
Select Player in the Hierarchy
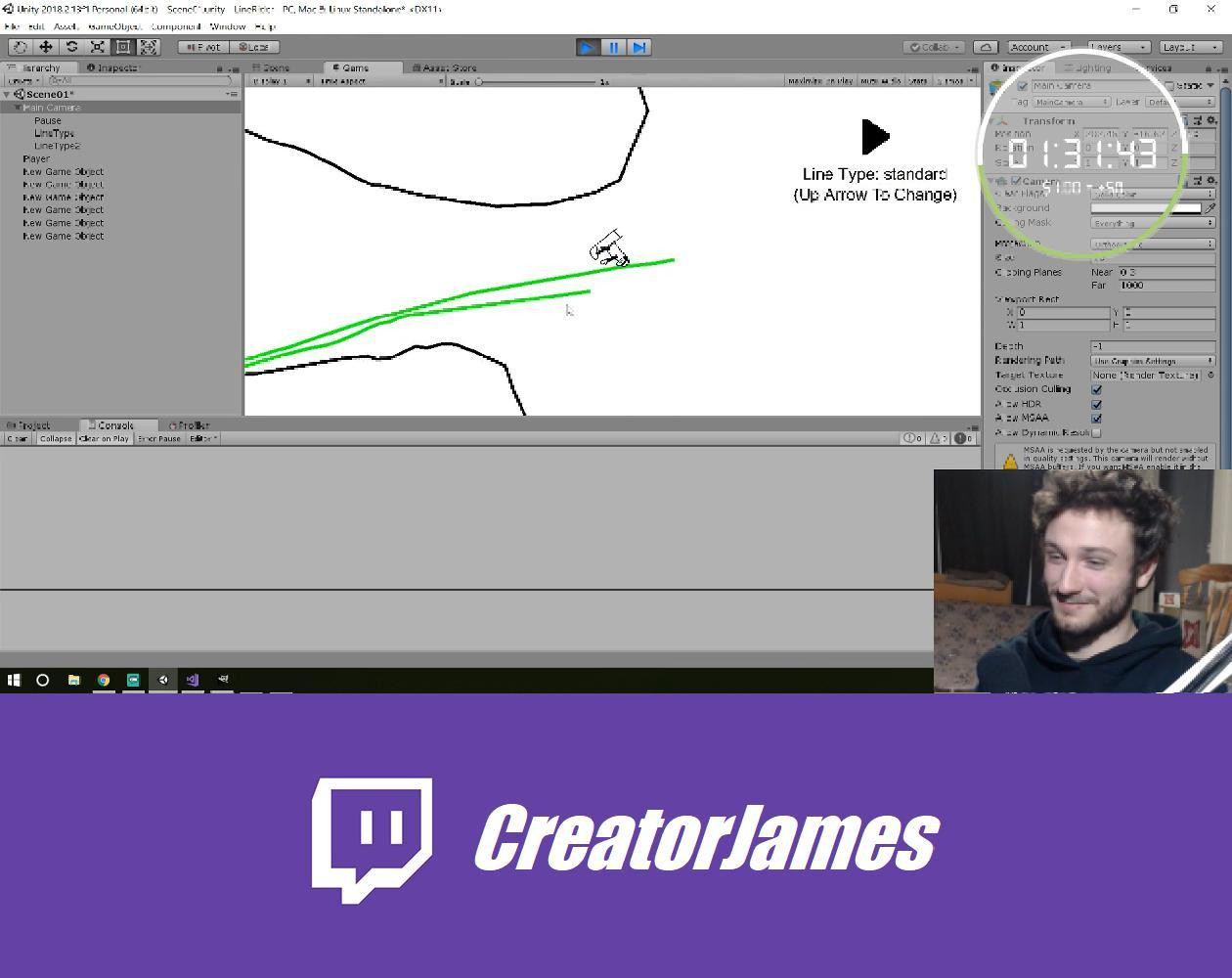point(36,157)
